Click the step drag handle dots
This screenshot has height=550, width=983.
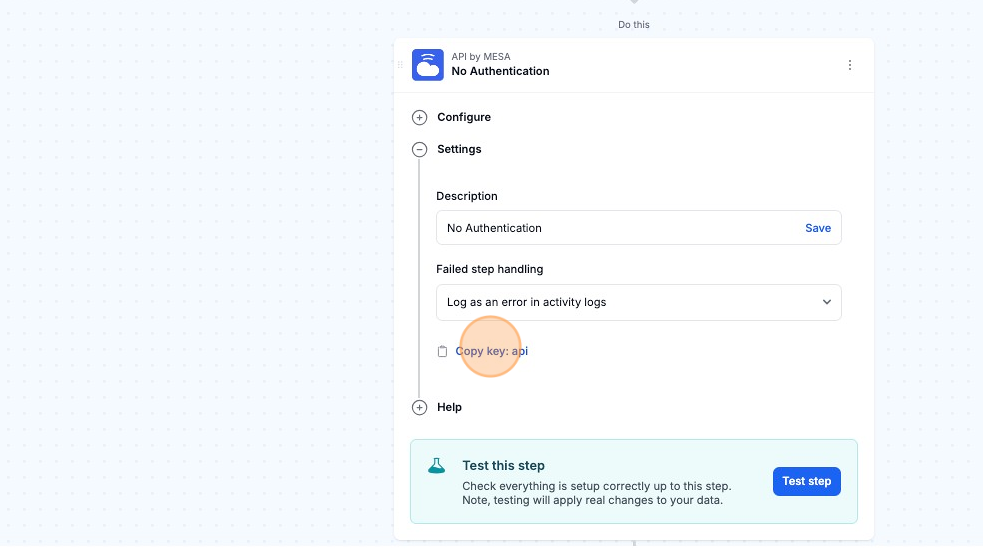[x=401, y=65]
